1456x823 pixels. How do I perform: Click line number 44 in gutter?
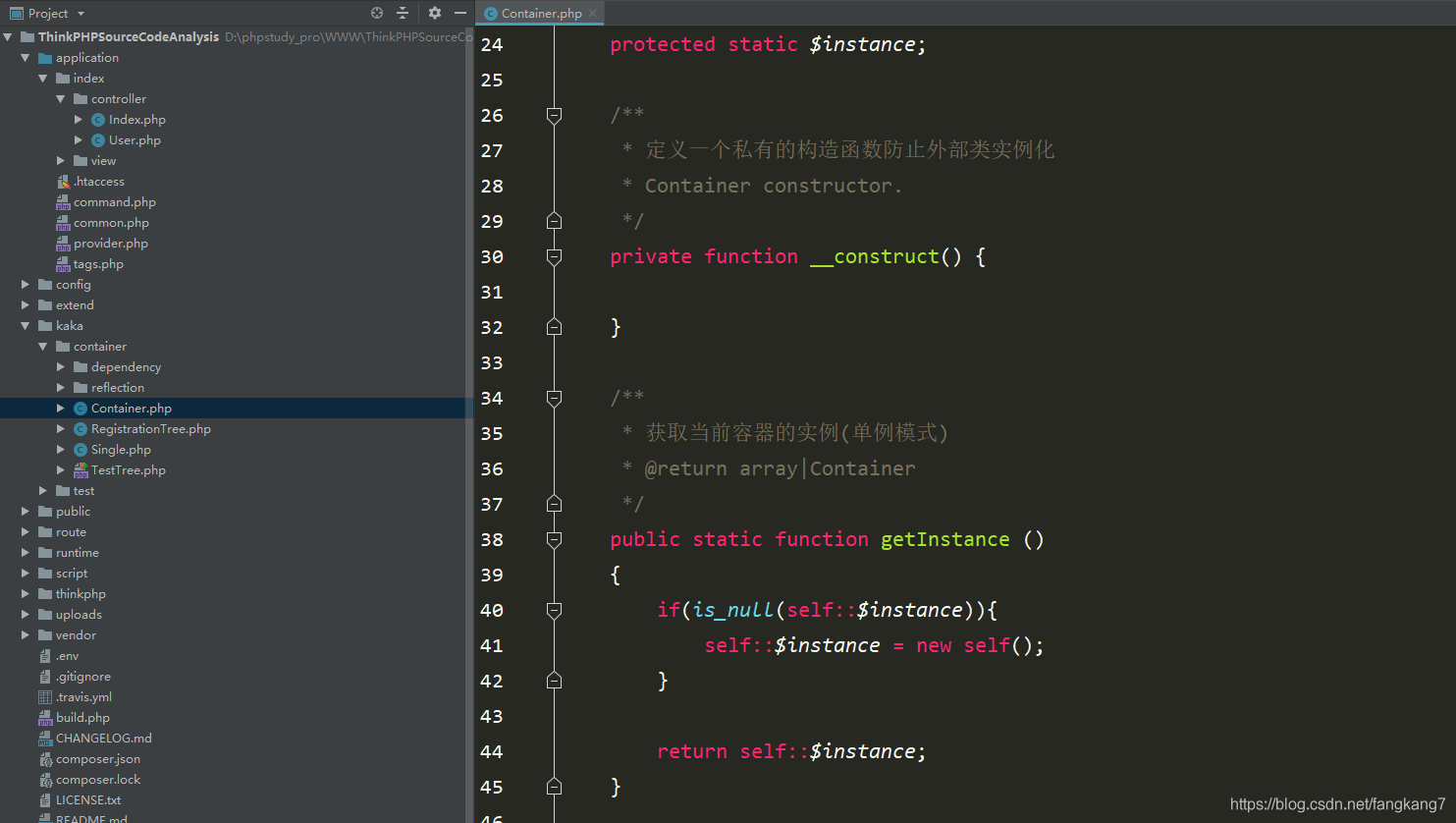tap(492, 751)
